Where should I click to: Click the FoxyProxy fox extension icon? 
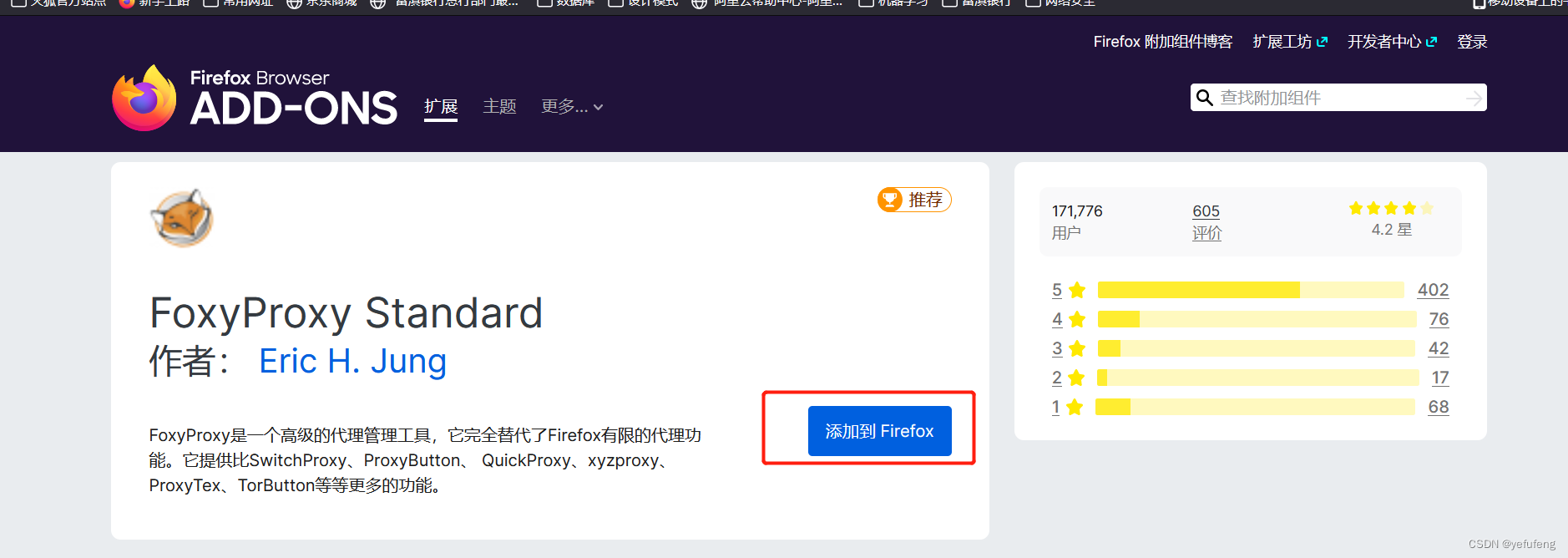[182, 218]
